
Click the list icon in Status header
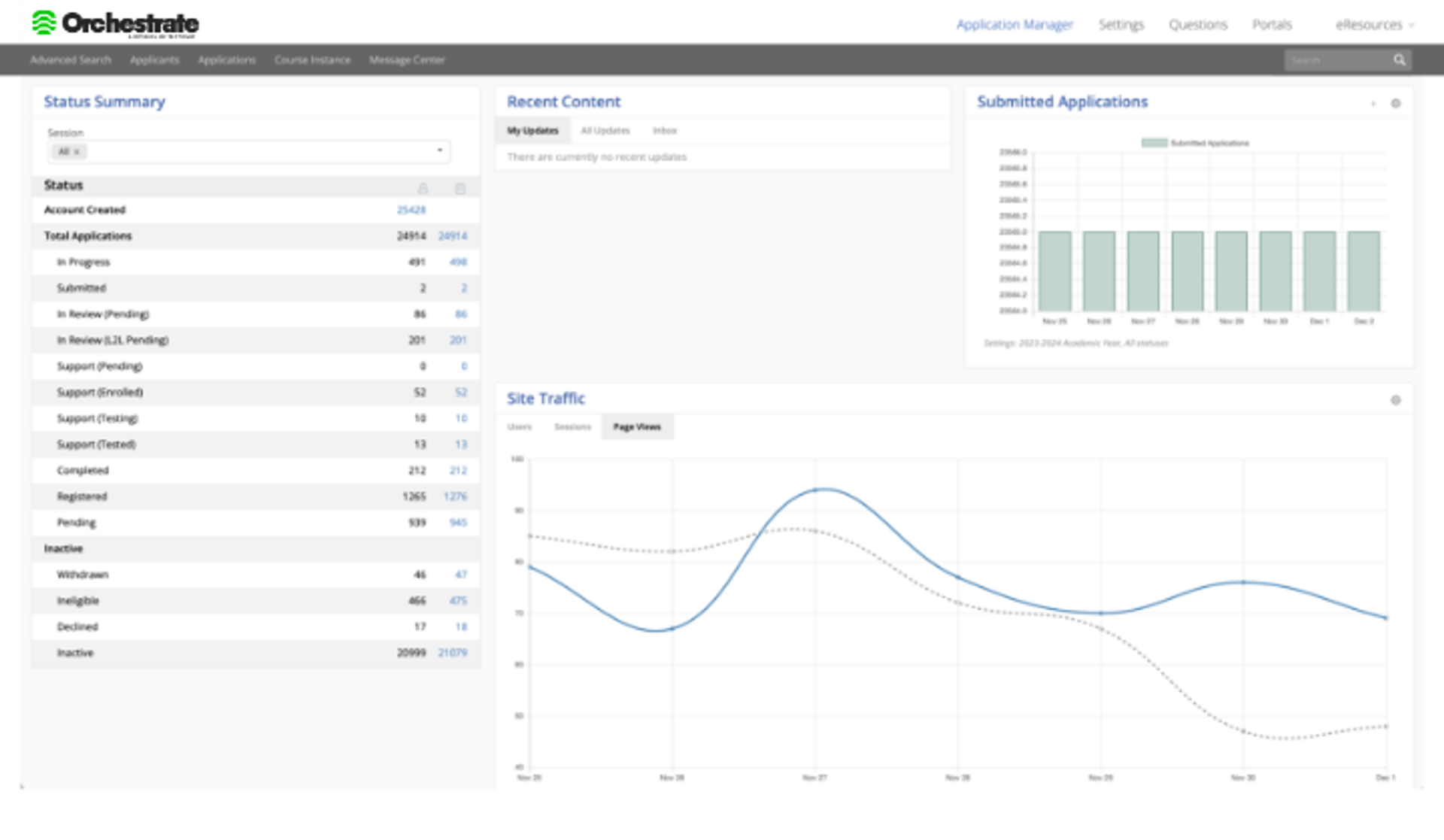click(460, 188)
